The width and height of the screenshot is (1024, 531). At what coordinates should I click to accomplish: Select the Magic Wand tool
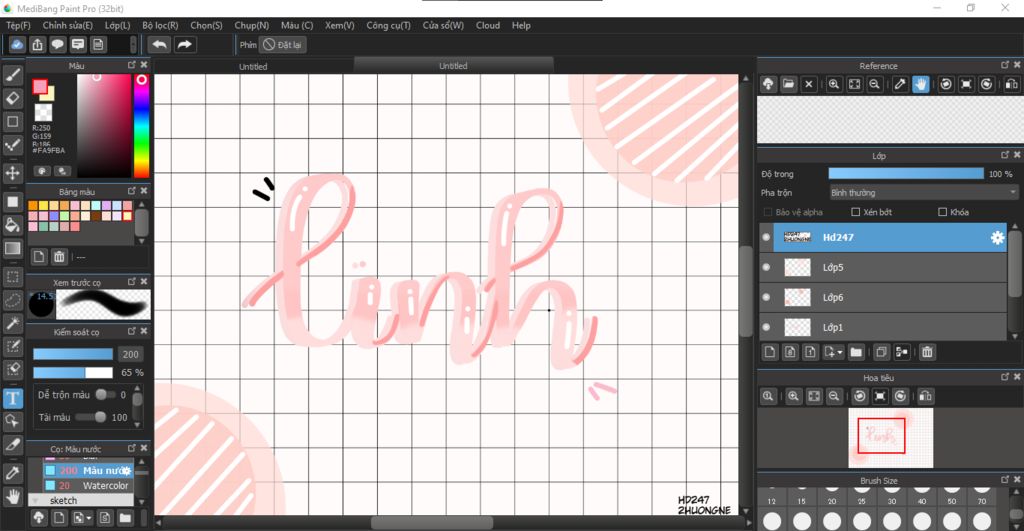point(12,323)
